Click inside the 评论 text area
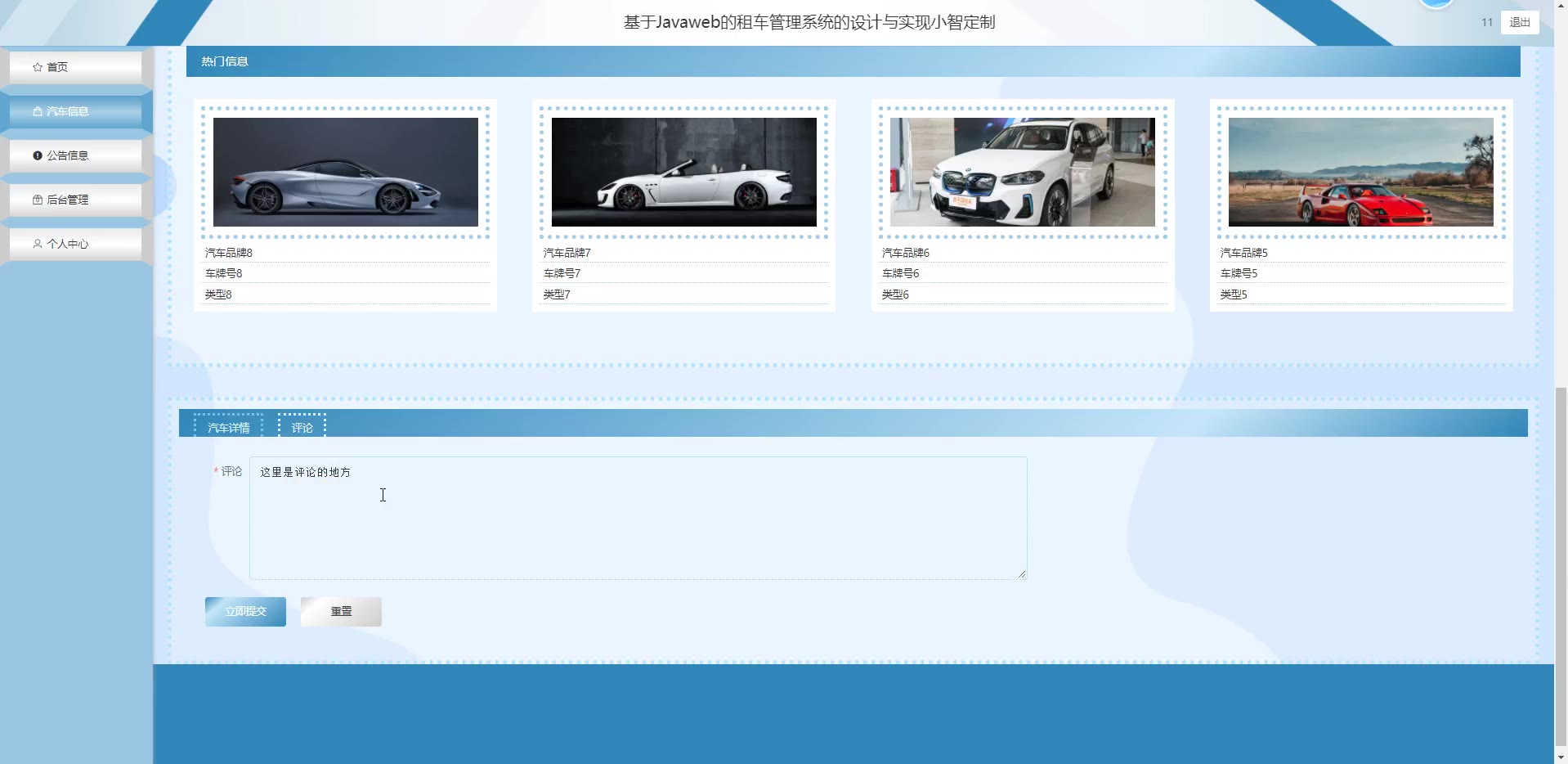 point(638,519)
